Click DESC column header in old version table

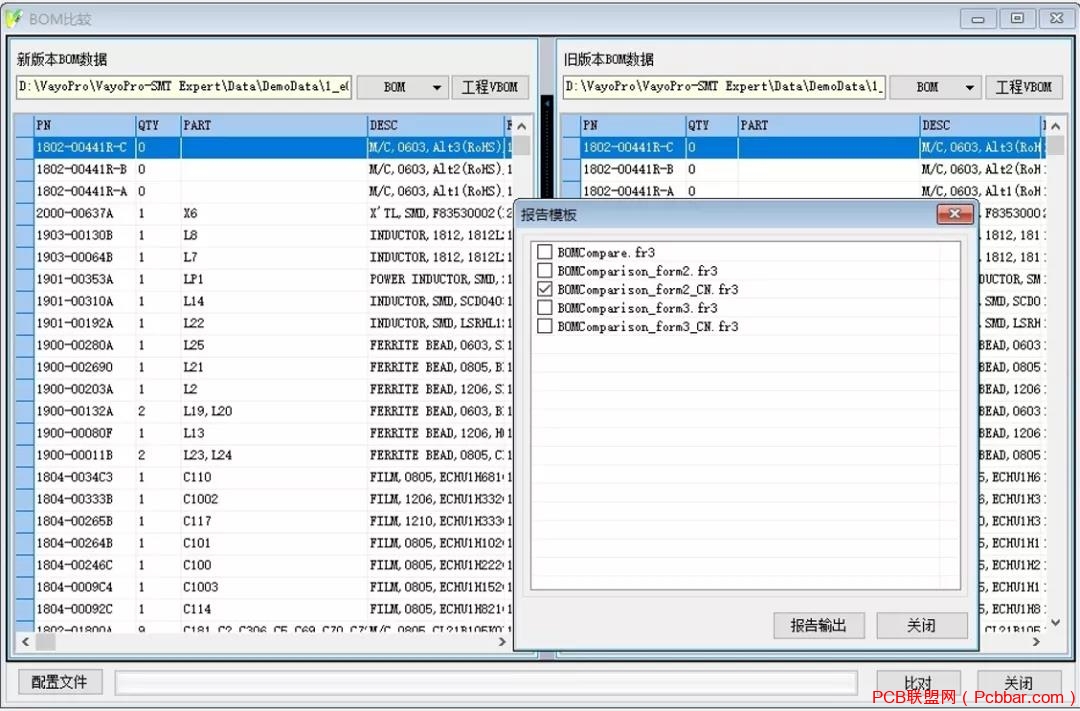point(979,125)
